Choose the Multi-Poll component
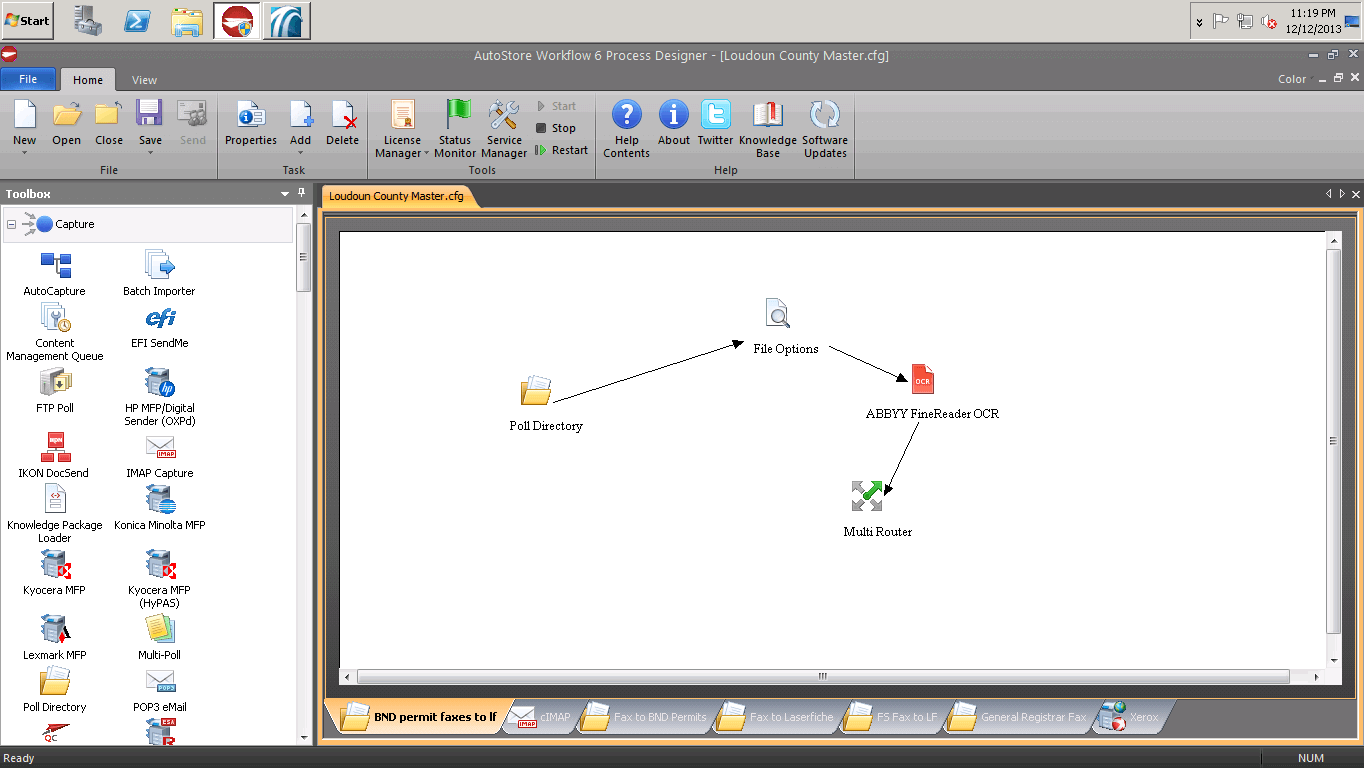 pyautogui.click(x=160, y=638)
